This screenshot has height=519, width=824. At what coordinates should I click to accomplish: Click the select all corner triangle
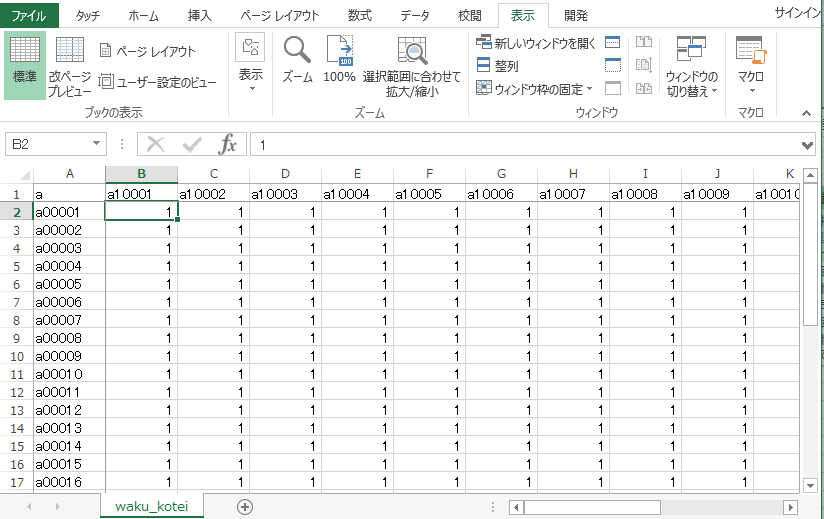25,174
